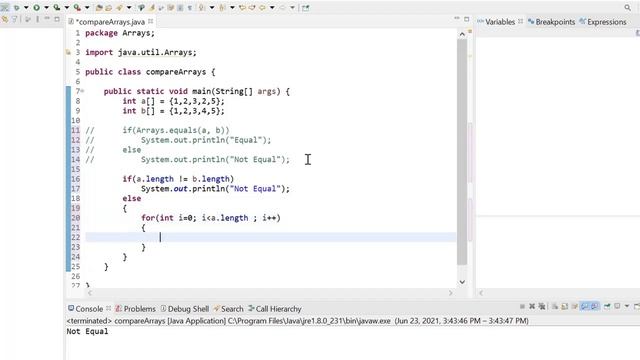
Task: Click the editor vertical scrollbar thumb
Action: (x=462, y=152)
